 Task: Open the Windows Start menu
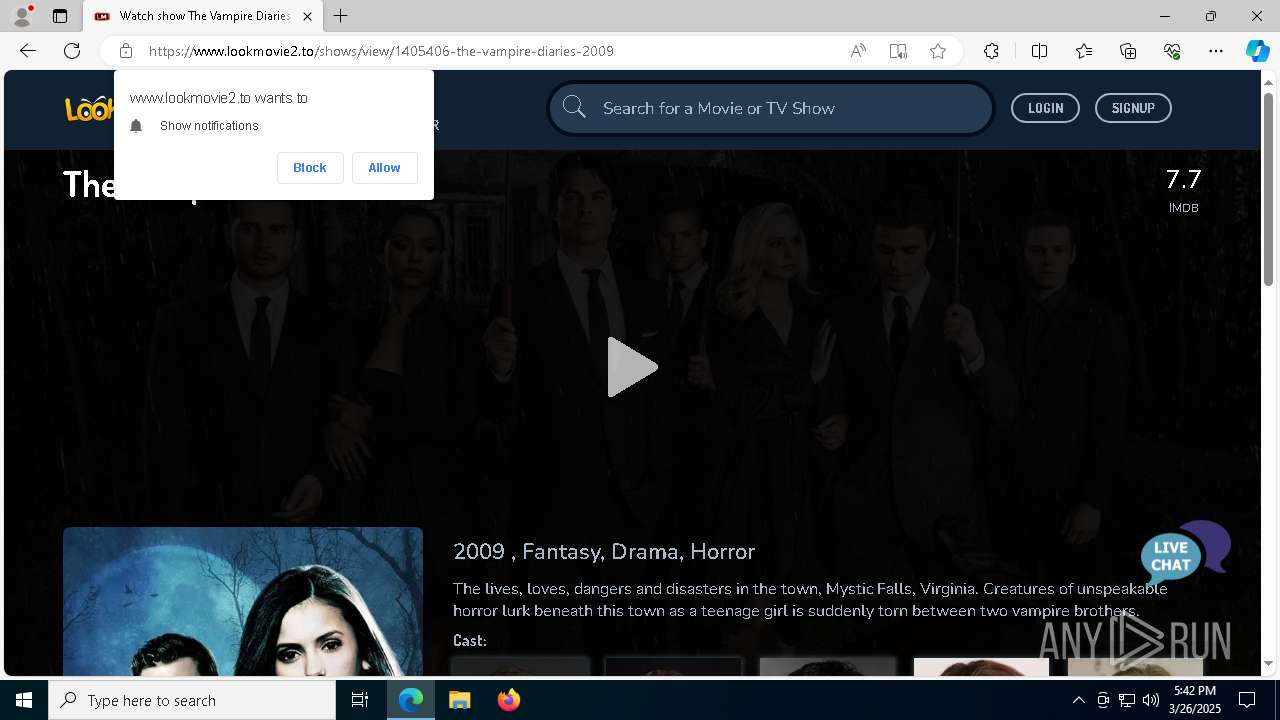[x=24, y=700]
